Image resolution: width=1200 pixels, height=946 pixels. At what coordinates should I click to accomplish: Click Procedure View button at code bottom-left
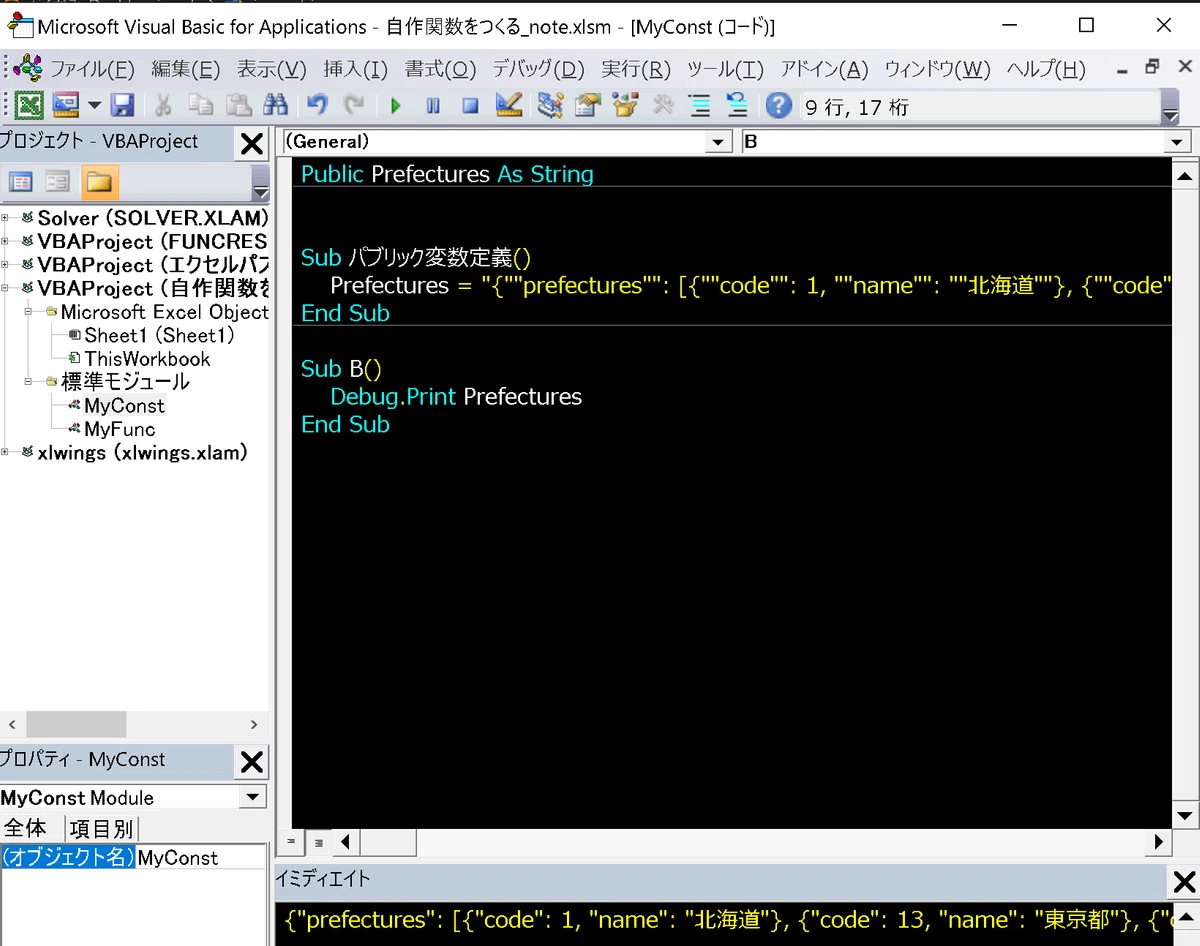click(291, 843)
